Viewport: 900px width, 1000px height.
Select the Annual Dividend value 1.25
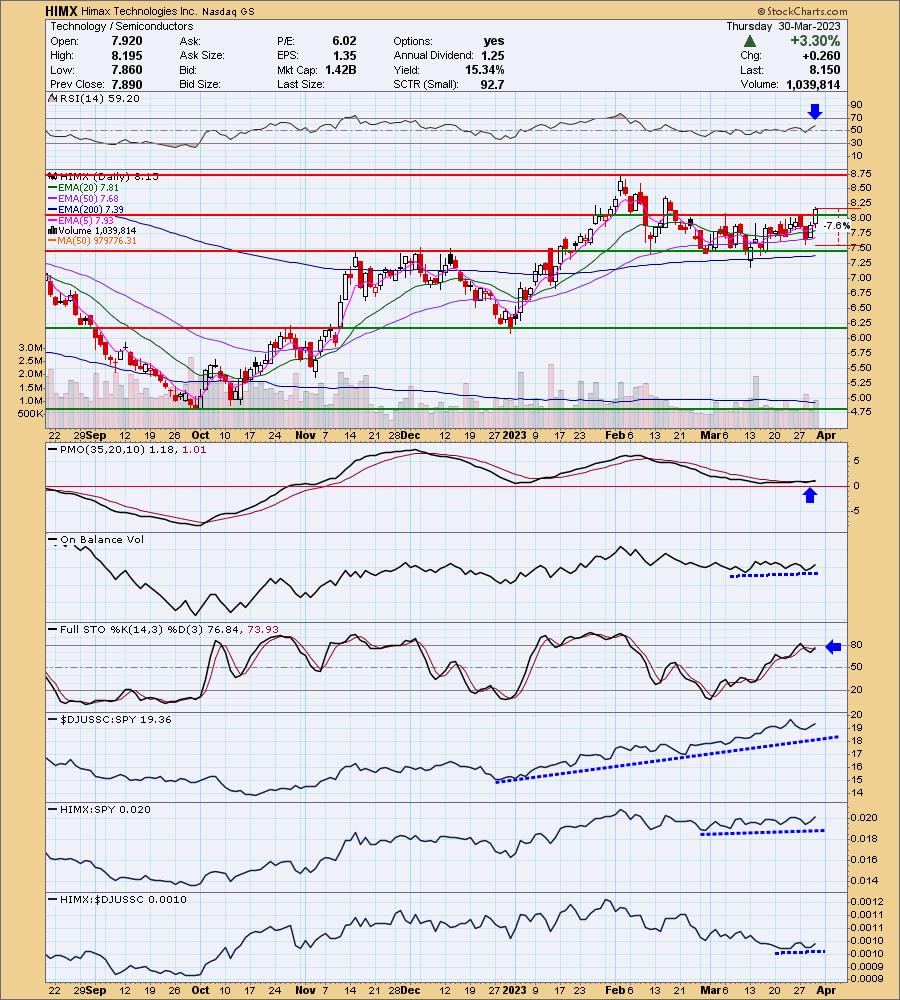(493, 55)
